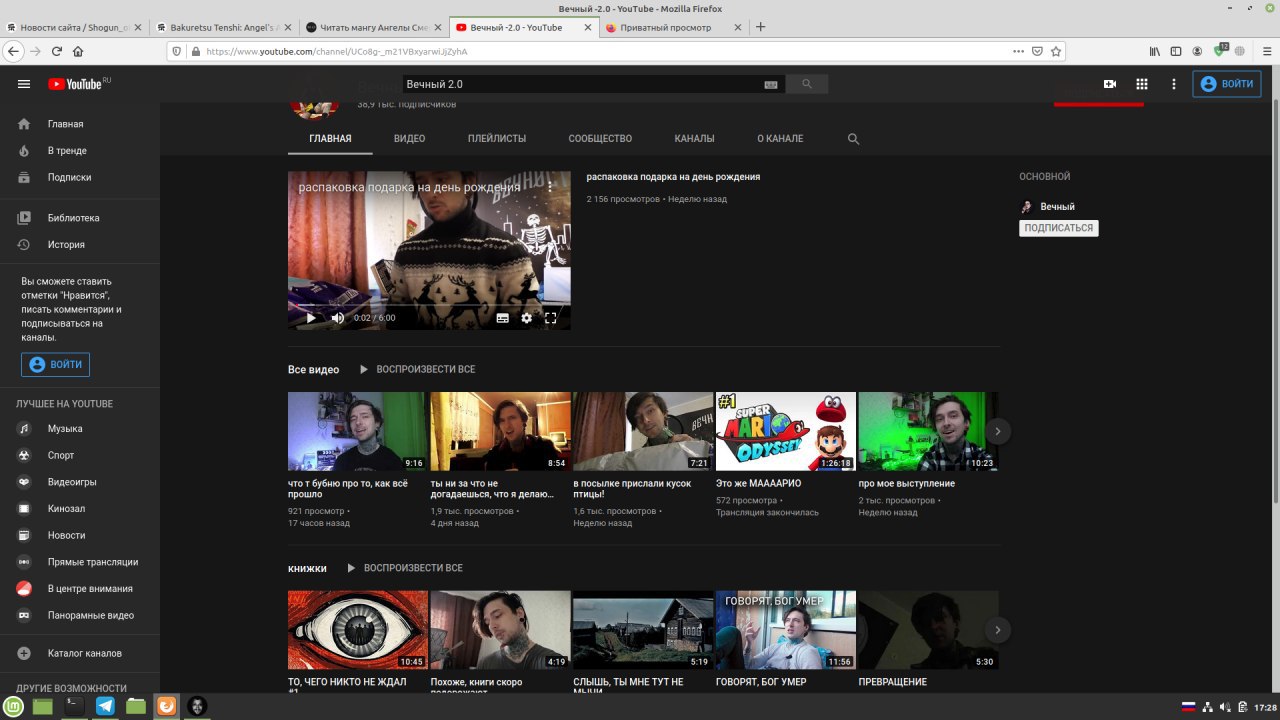Click the create video camera icon
1280x720 pixels.
[1110, 84]
